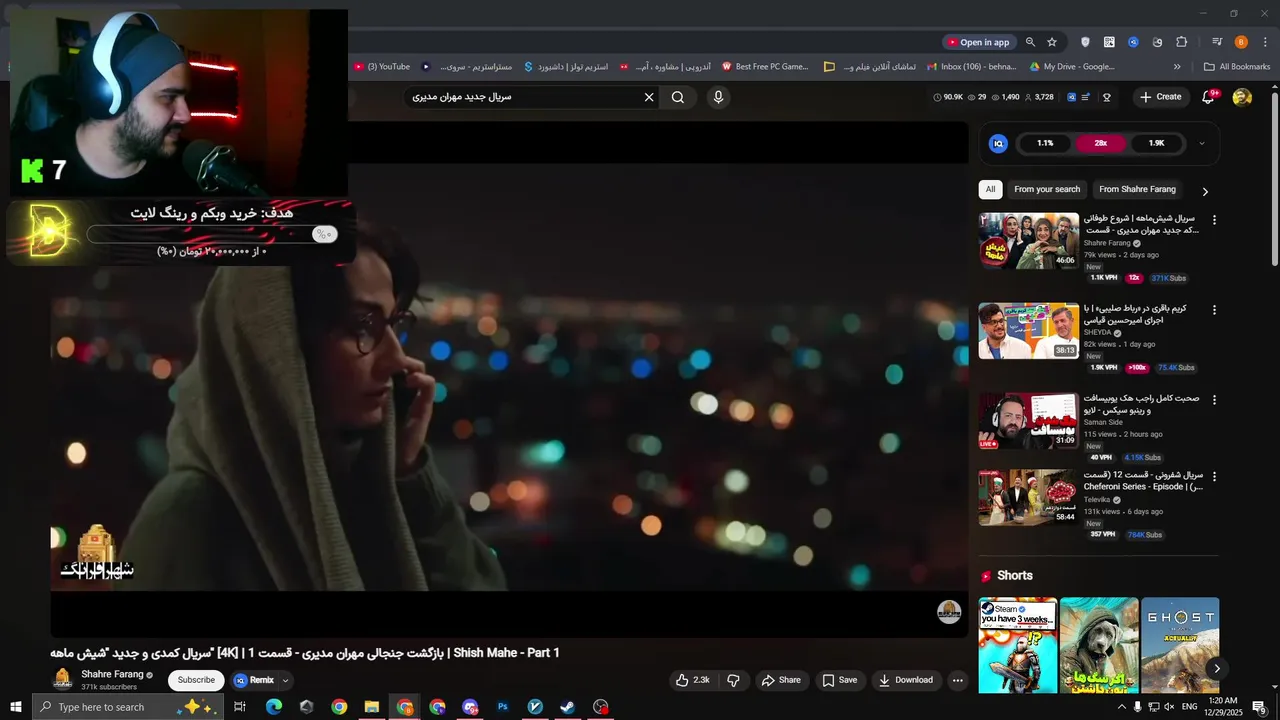Open the YouTube bookmark in bookmarks bar
The width and height of the screenshot is (1280, 720).
tap(382, 67)
